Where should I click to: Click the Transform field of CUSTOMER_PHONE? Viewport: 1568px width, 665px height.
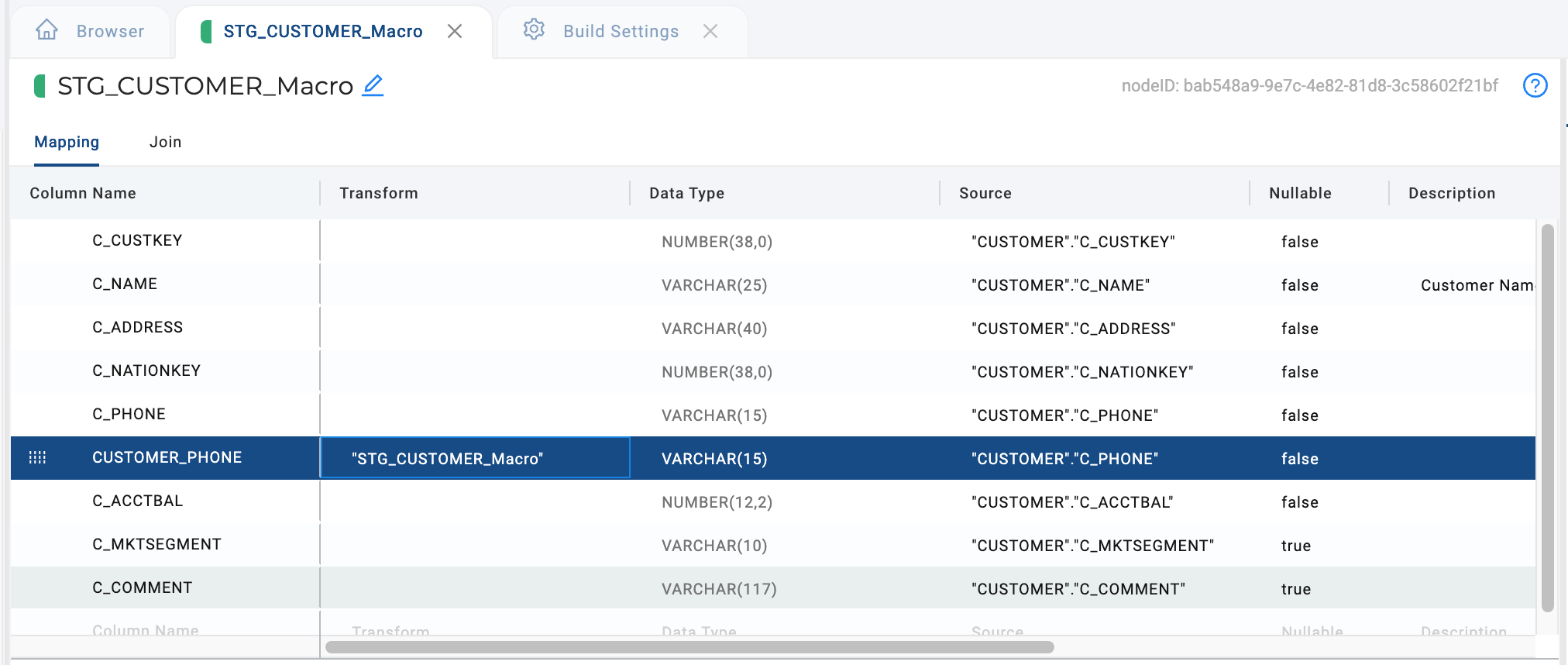click(475, 458)
